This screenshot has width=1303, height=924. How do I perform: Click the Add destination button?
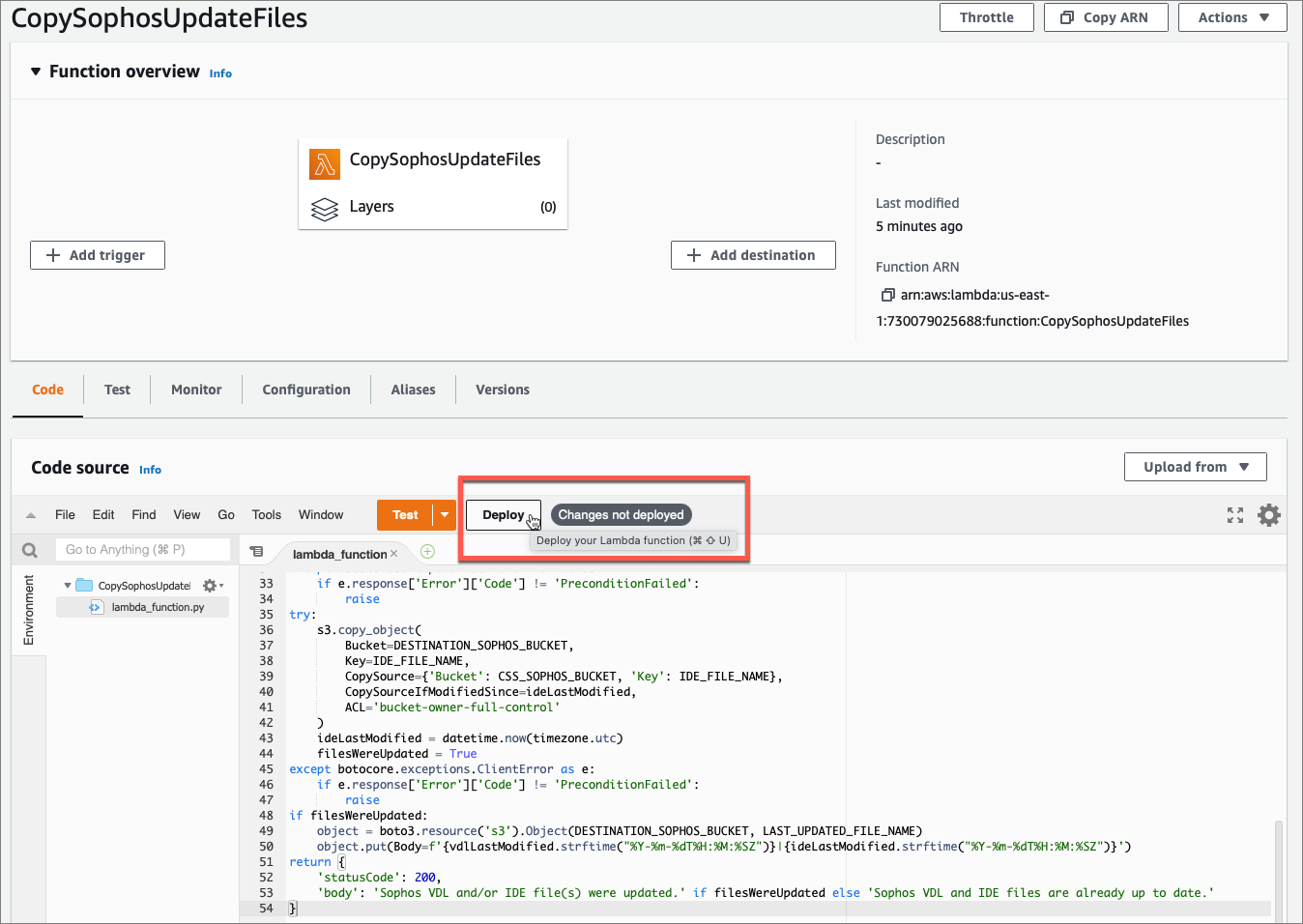[753, 255]
